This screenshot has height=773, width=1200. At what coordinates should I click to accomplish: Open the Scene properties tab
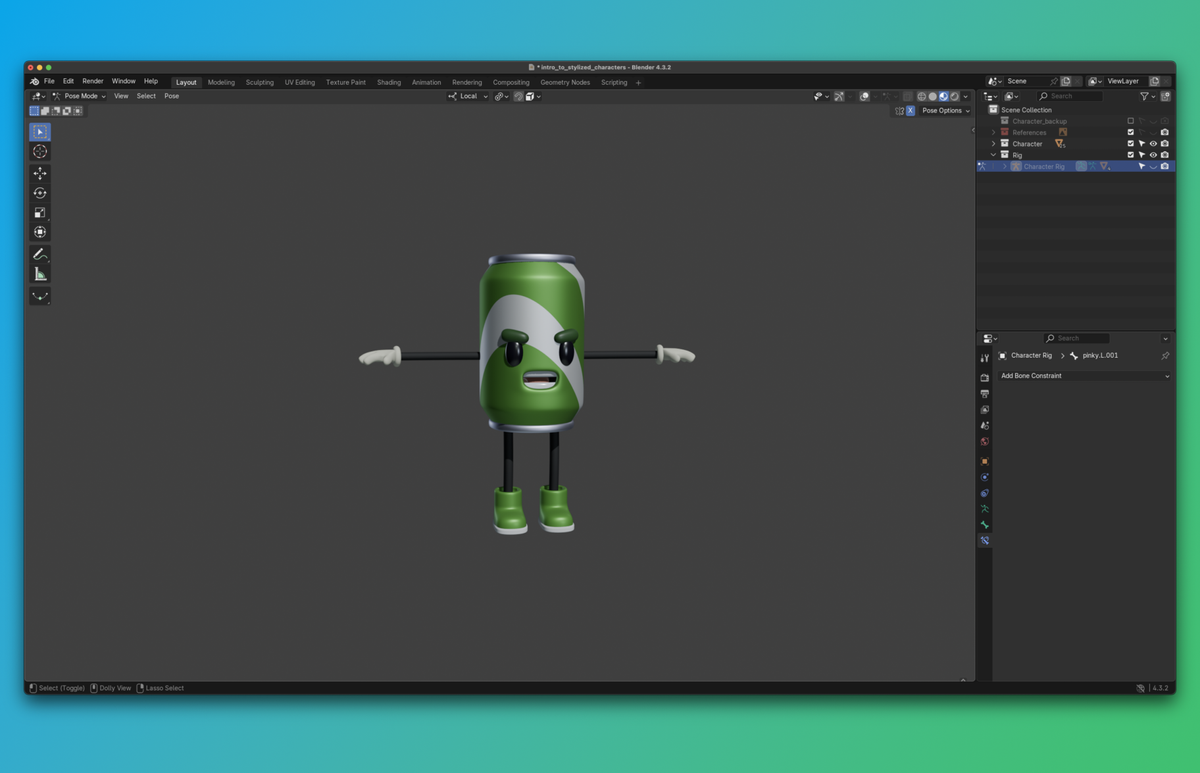point(985,425)
